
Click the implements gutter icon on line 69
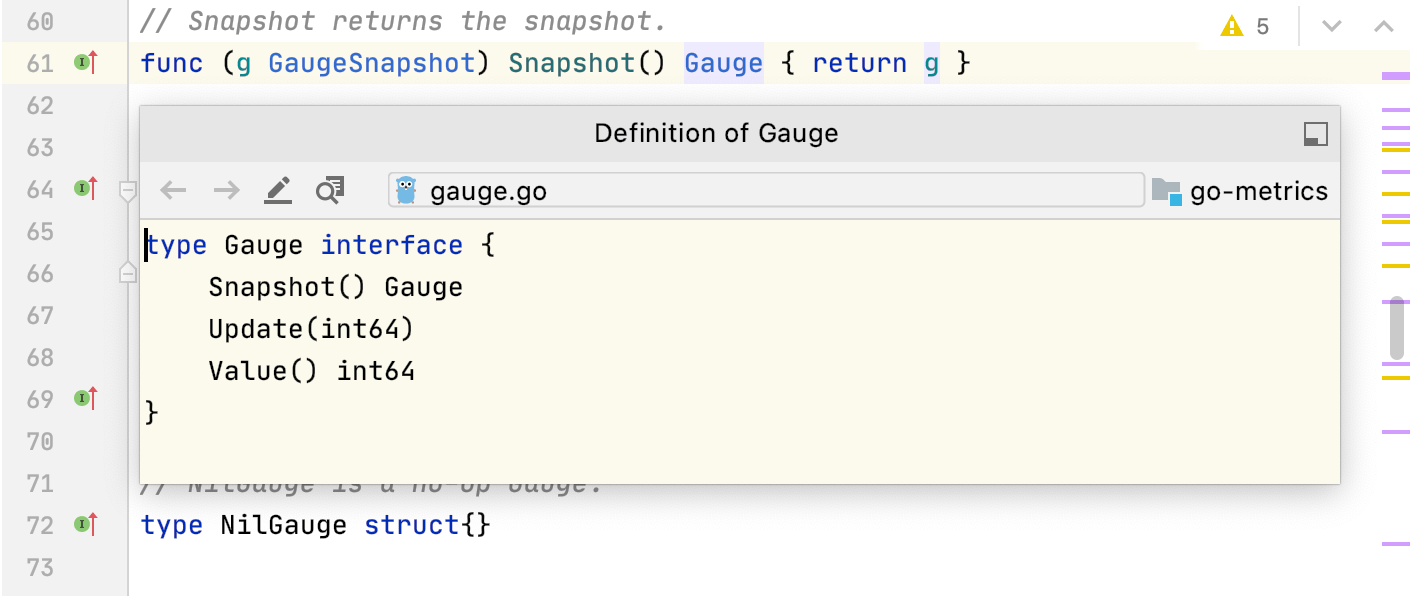(86, 398)
